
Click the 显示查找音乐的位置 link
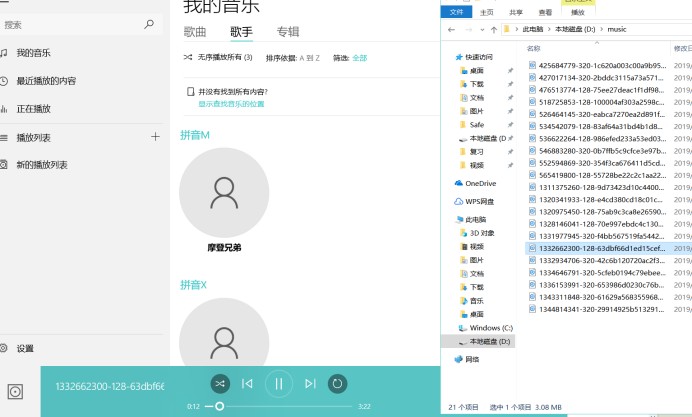click(231, 104)
